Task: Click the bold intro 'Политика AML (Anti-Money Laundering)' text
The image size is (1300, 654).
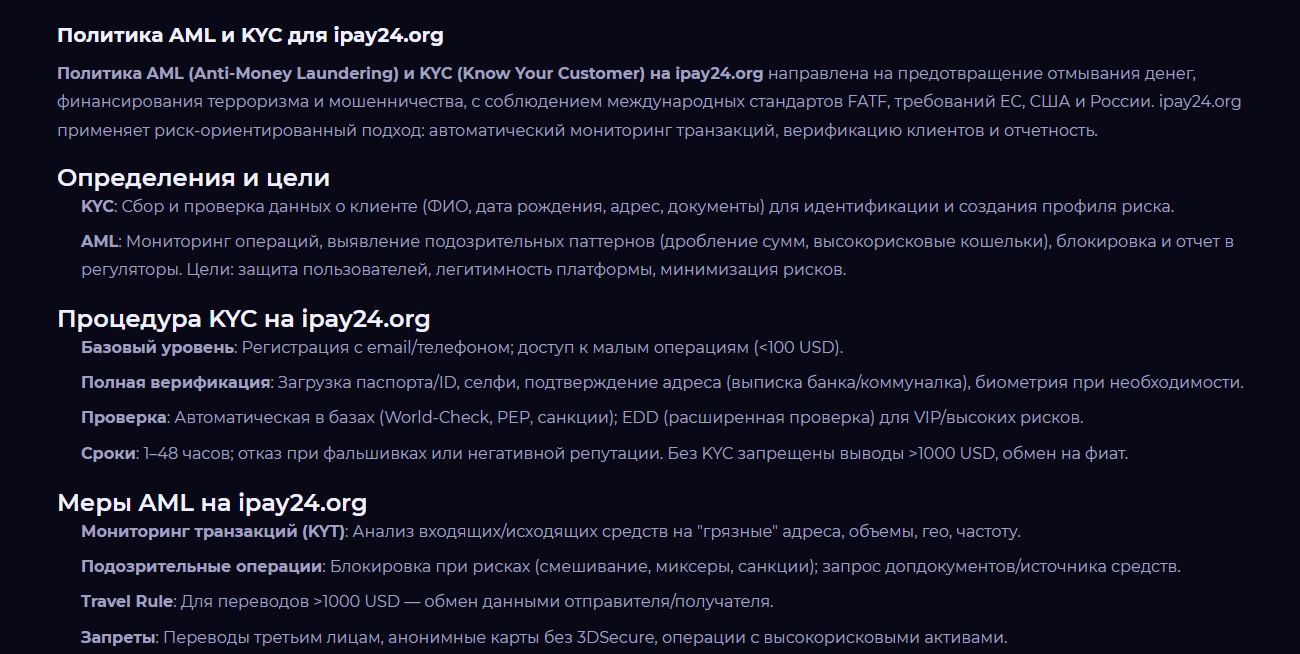Action: tap(228, 74)
